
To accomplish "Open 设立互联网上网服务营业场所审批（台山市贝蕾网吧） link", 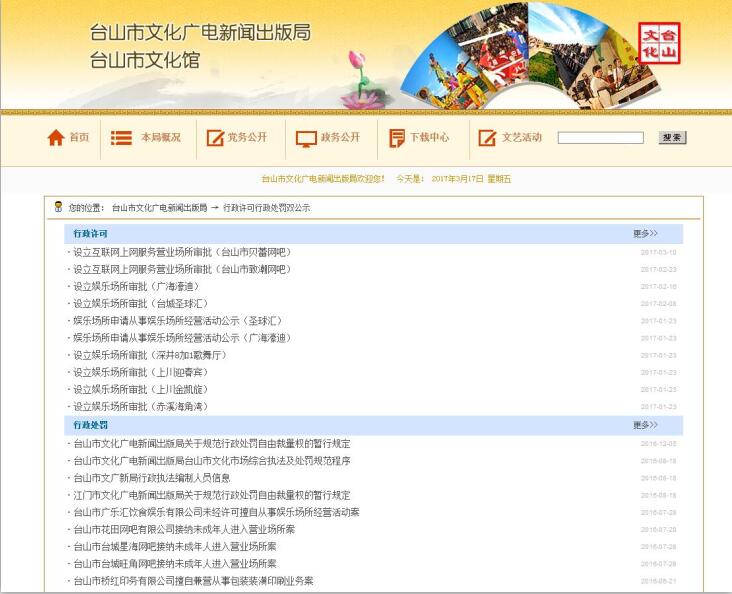I will point(181,252).
